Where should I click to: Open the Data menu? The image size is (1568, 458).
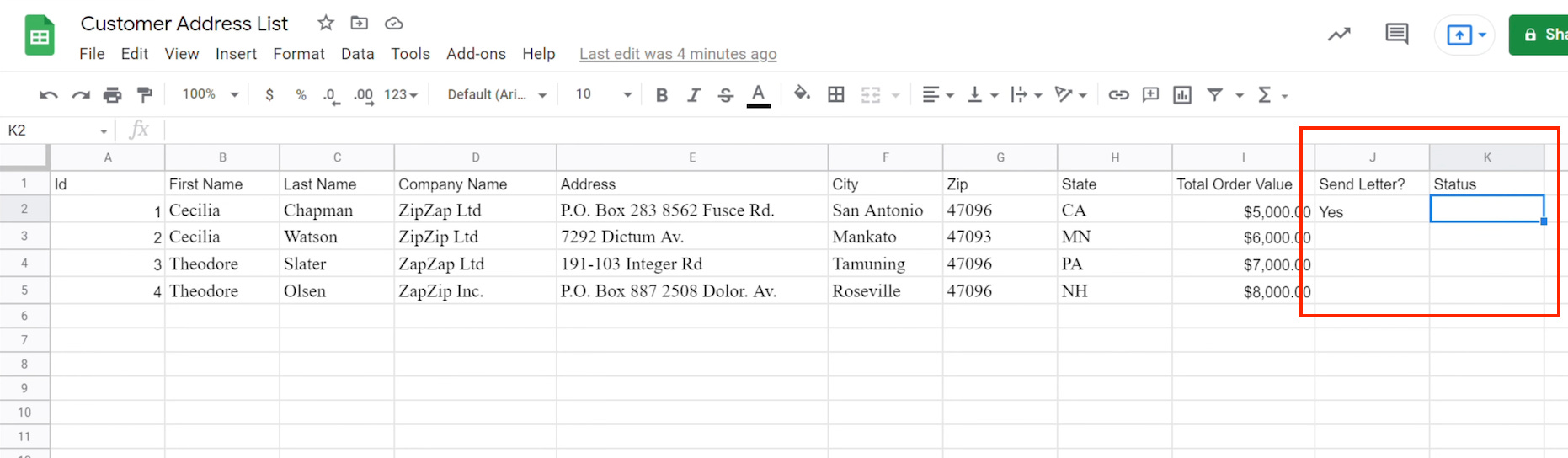358,54
